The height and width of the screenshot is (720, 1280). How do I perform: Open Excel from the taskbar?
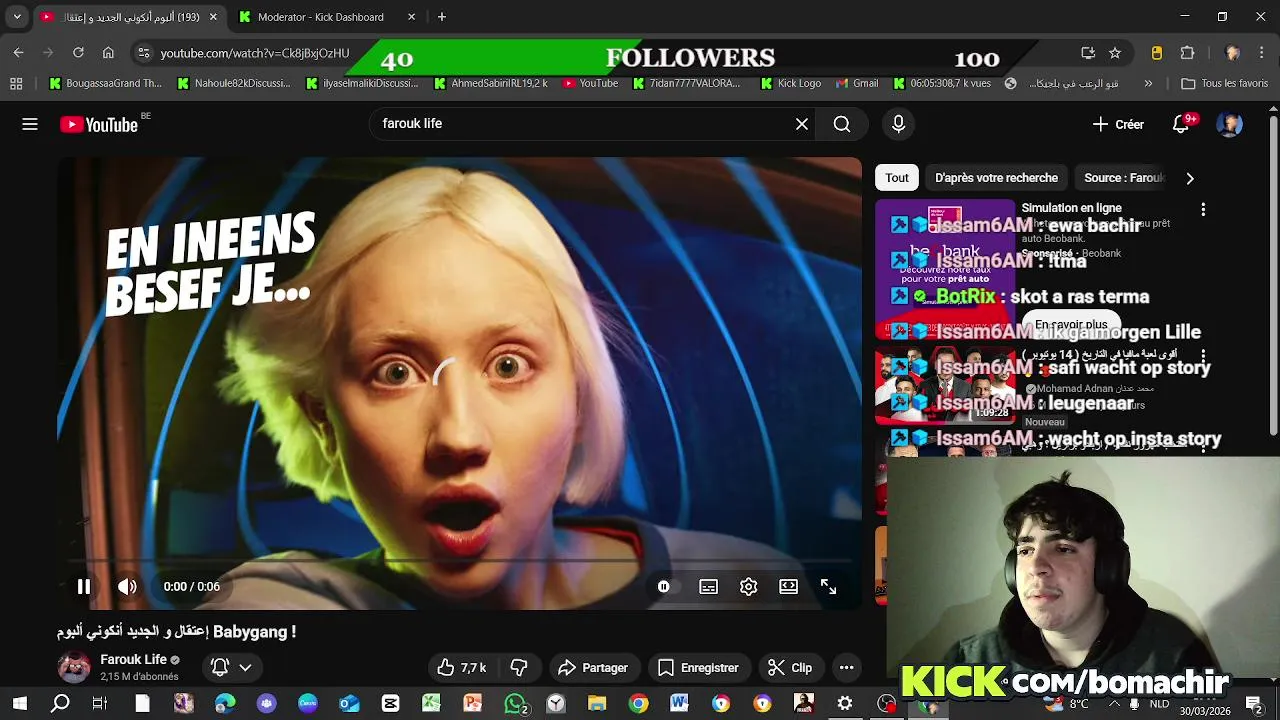[431, 704]
